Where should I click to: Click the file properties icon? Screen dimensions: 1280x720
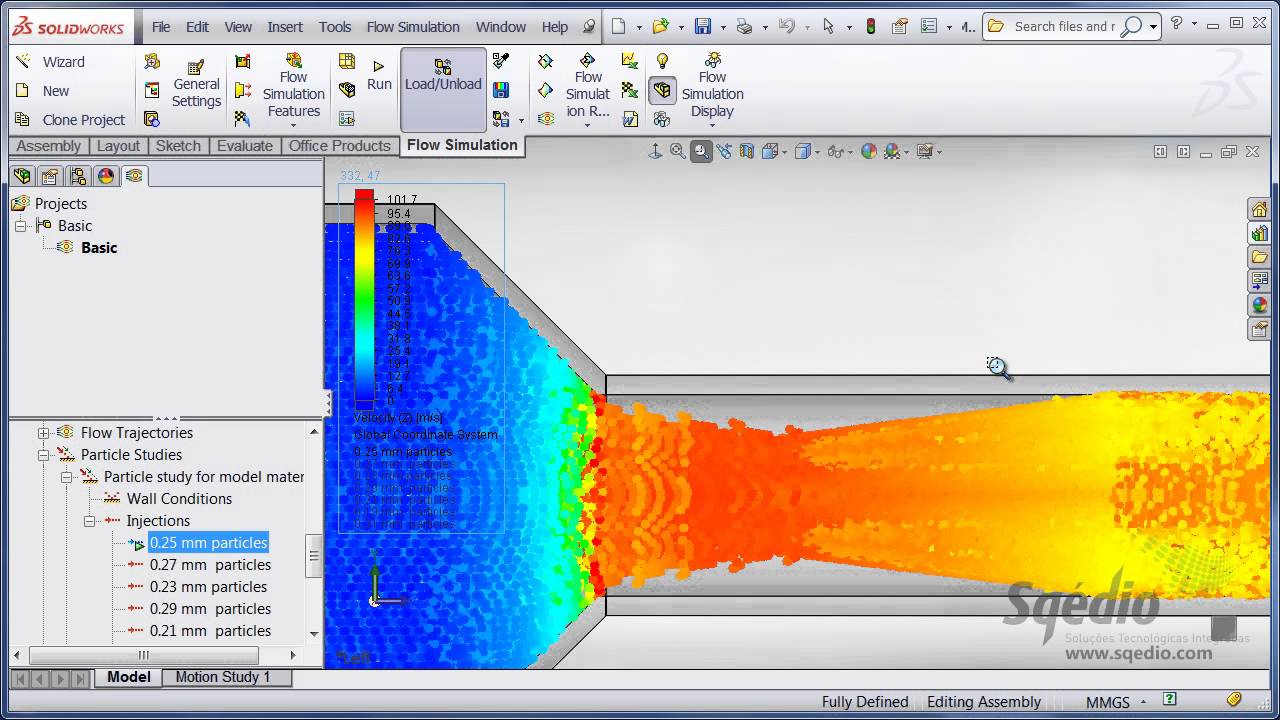click(900, 27)
